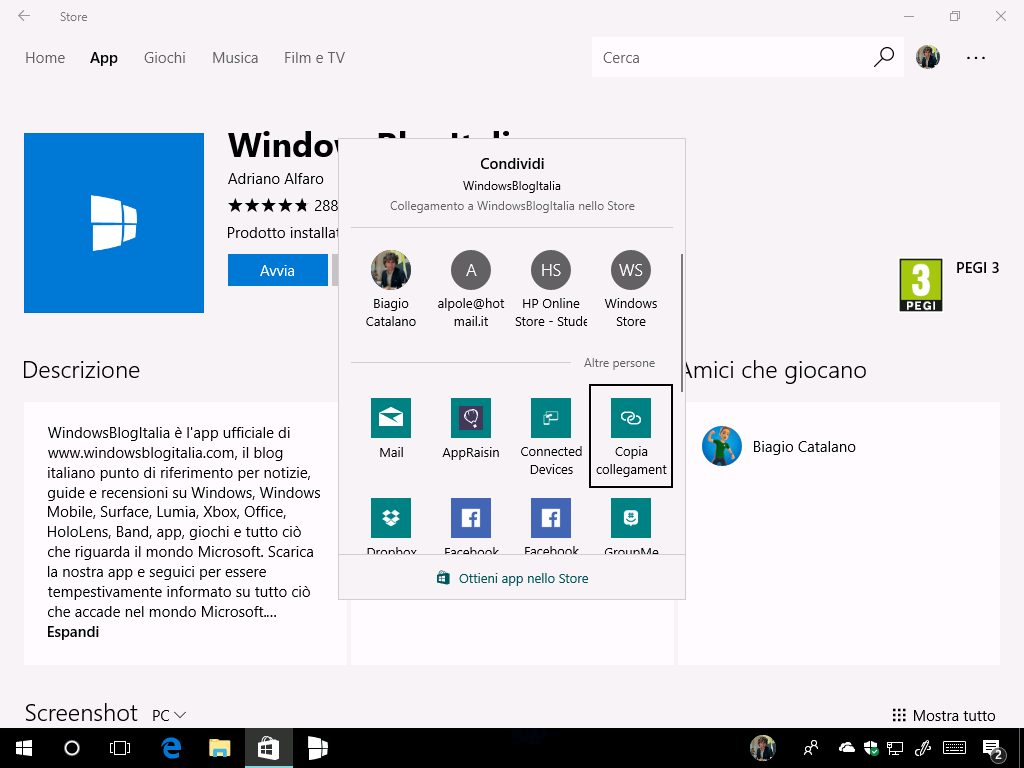Open Cortana circle on taskbar

coord(72,748)
